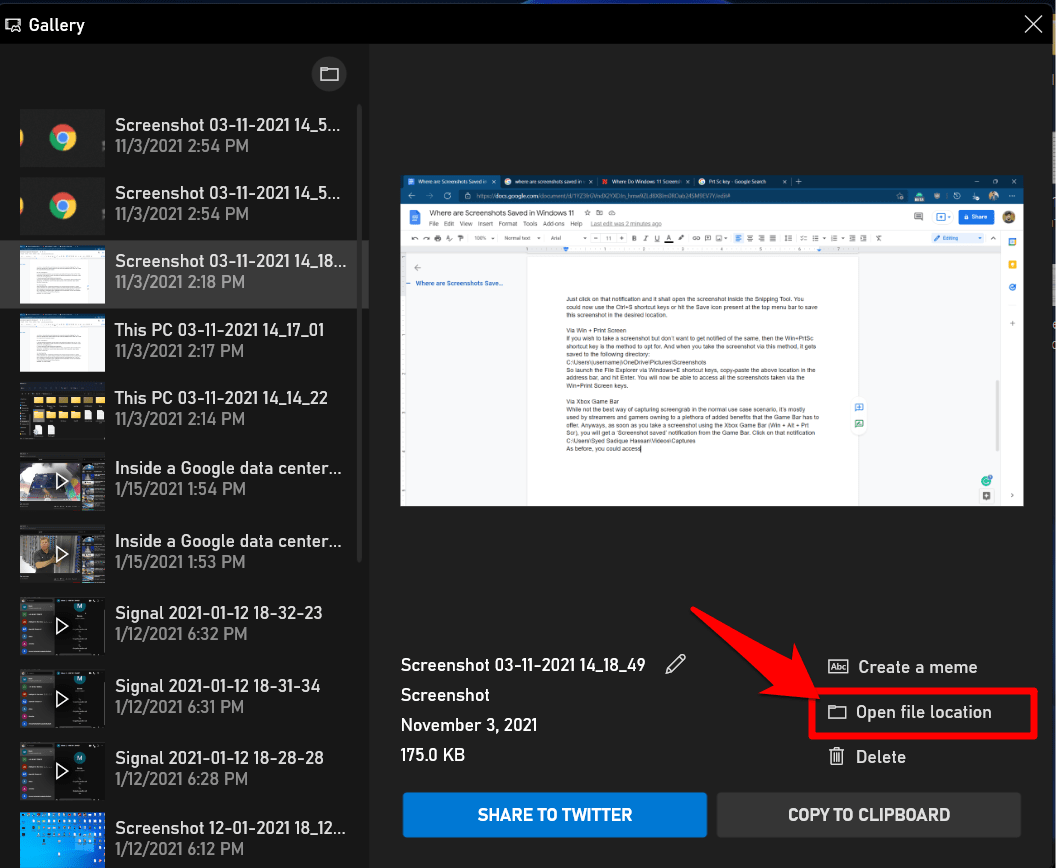
Task: Click the Create a meme icon
Action: click(x=838, y=667)
